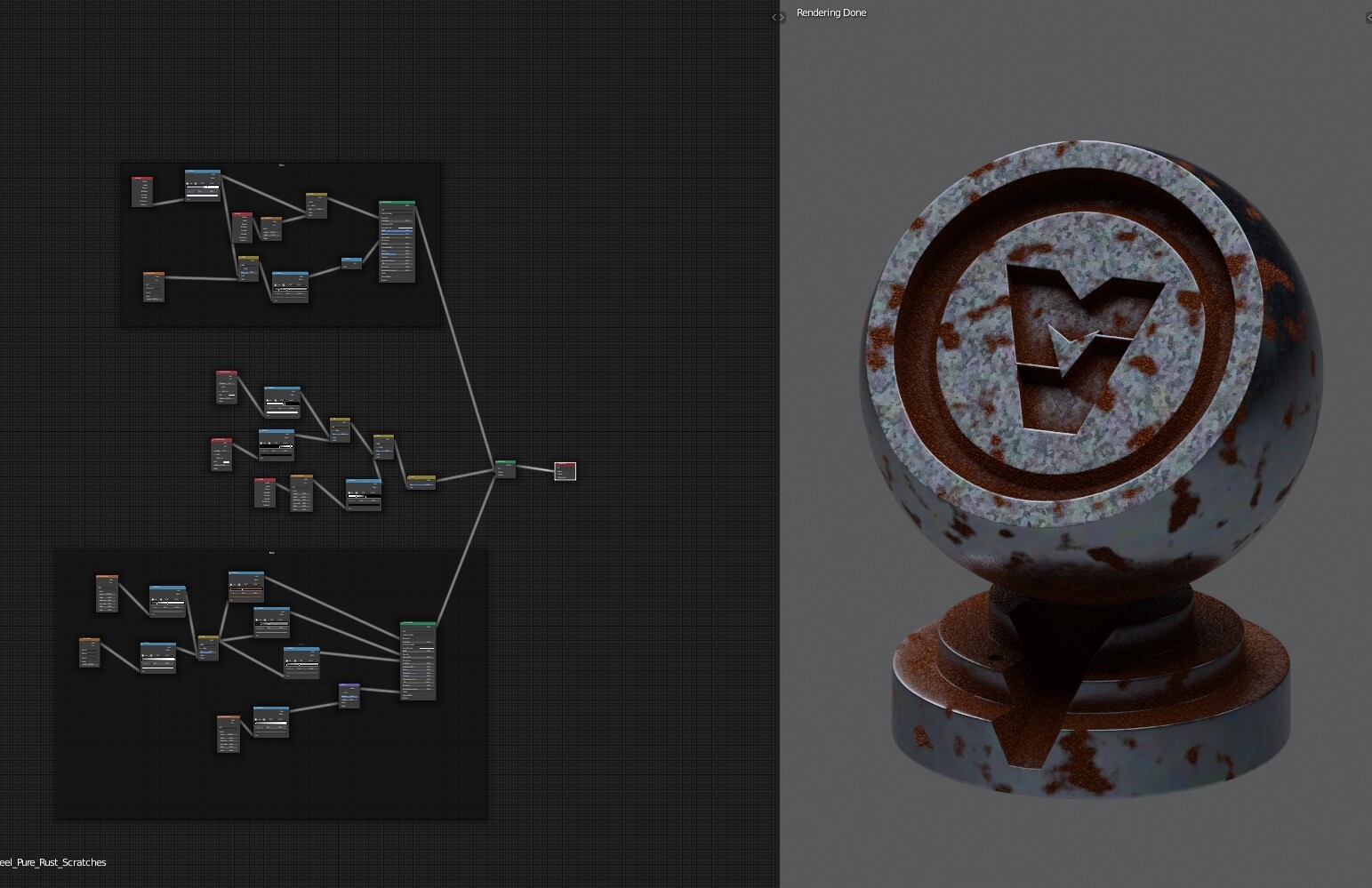Click the material name text ending Pure_Rust_Scratches
This screenshot has width=1372, height=888.
coord(53,862)
